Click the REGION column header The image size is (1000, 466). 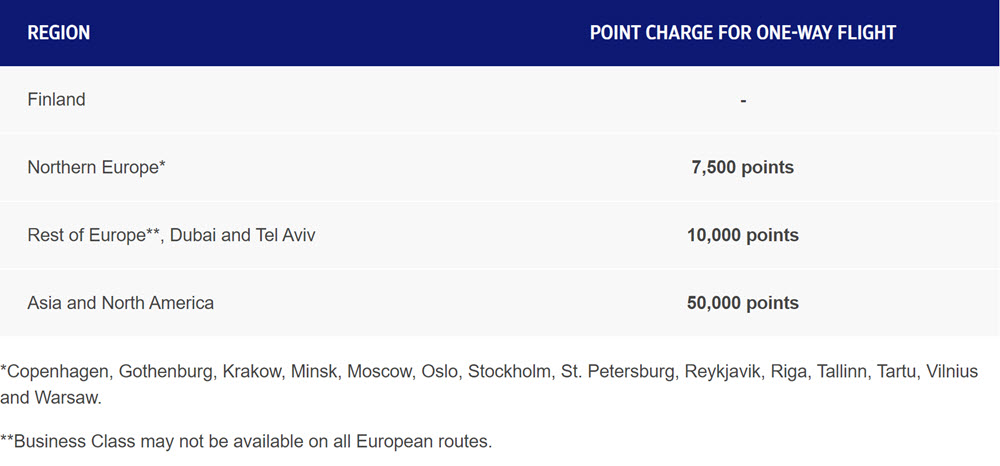coord(59,33)
